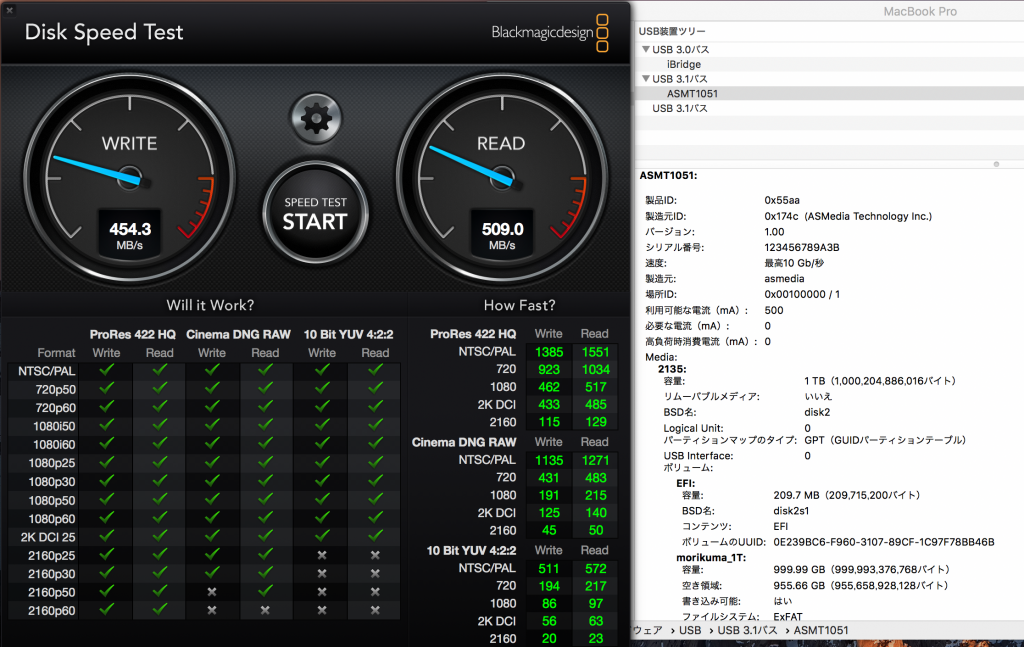Click the capacity "1 TB (1,000,204,886,016バイト)"

tap(880, 381)
